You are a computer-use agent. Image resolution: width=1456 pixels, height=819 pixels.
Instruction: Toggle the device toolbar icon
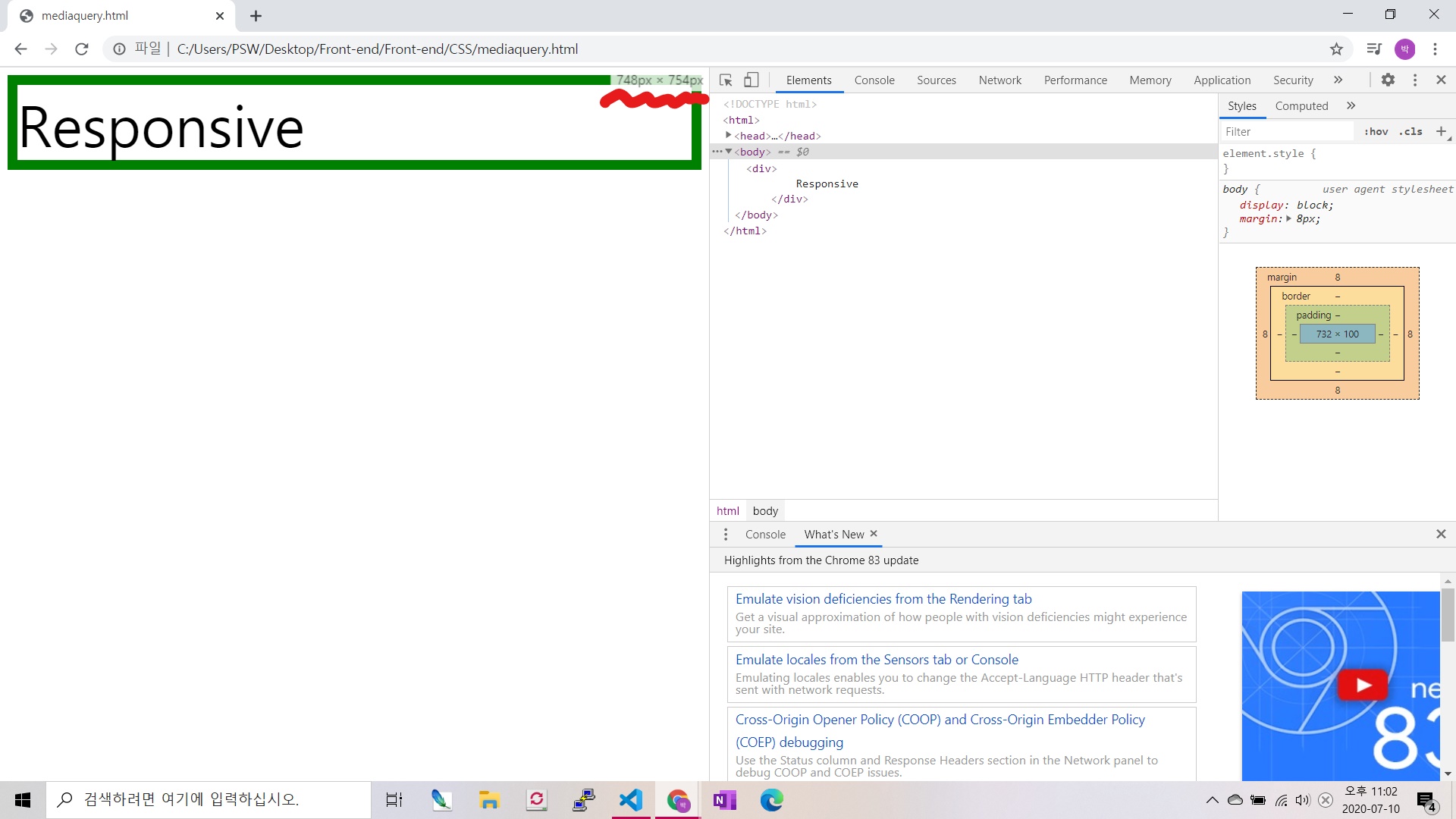751,80
